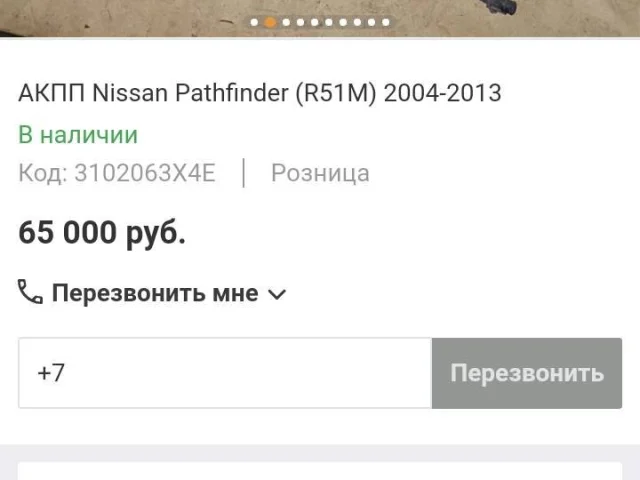Go to the sixth carousel dot
Viewport: 640px width, 480px height.
pos(329,22)
